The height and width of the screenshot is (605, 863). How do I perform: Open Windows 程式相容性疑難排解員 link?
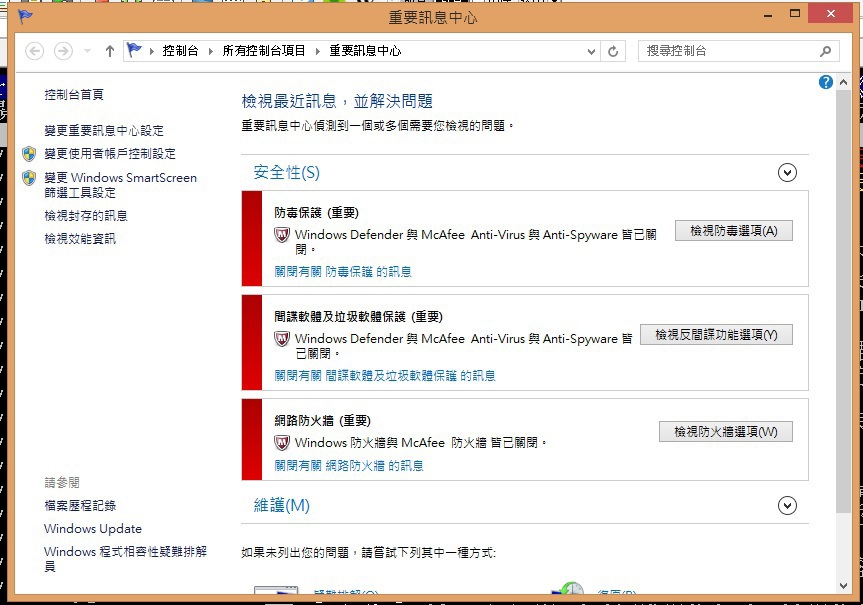(x=126, y=559)
